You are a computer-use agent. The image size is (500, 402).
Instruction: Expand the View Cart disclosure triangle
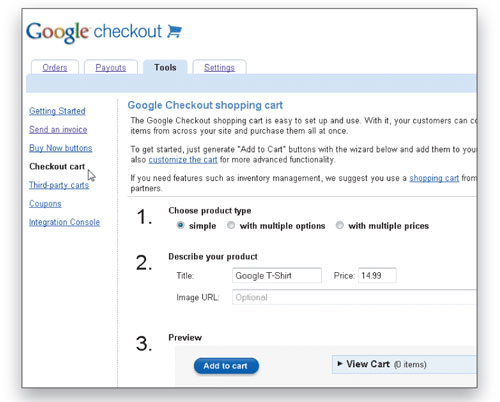coord(340,364)
